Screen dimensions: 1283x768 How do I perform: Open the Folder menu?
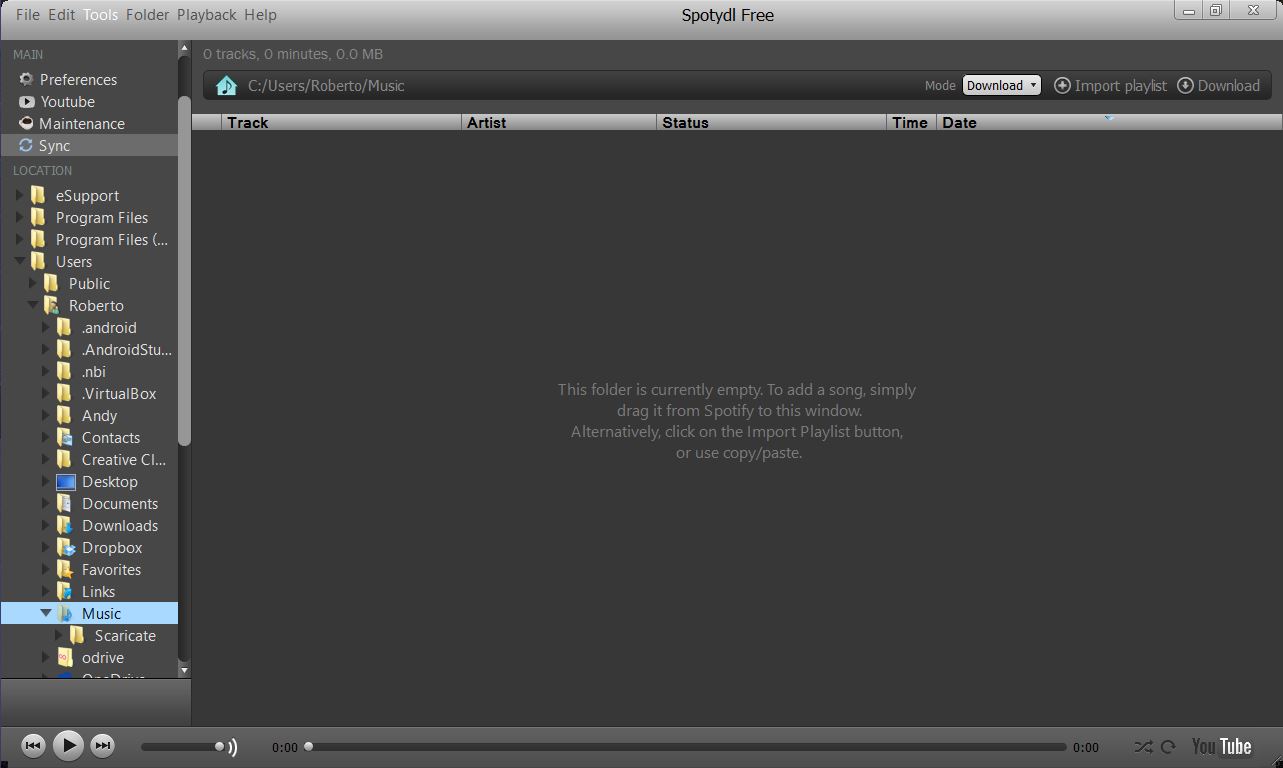(148, 15)
